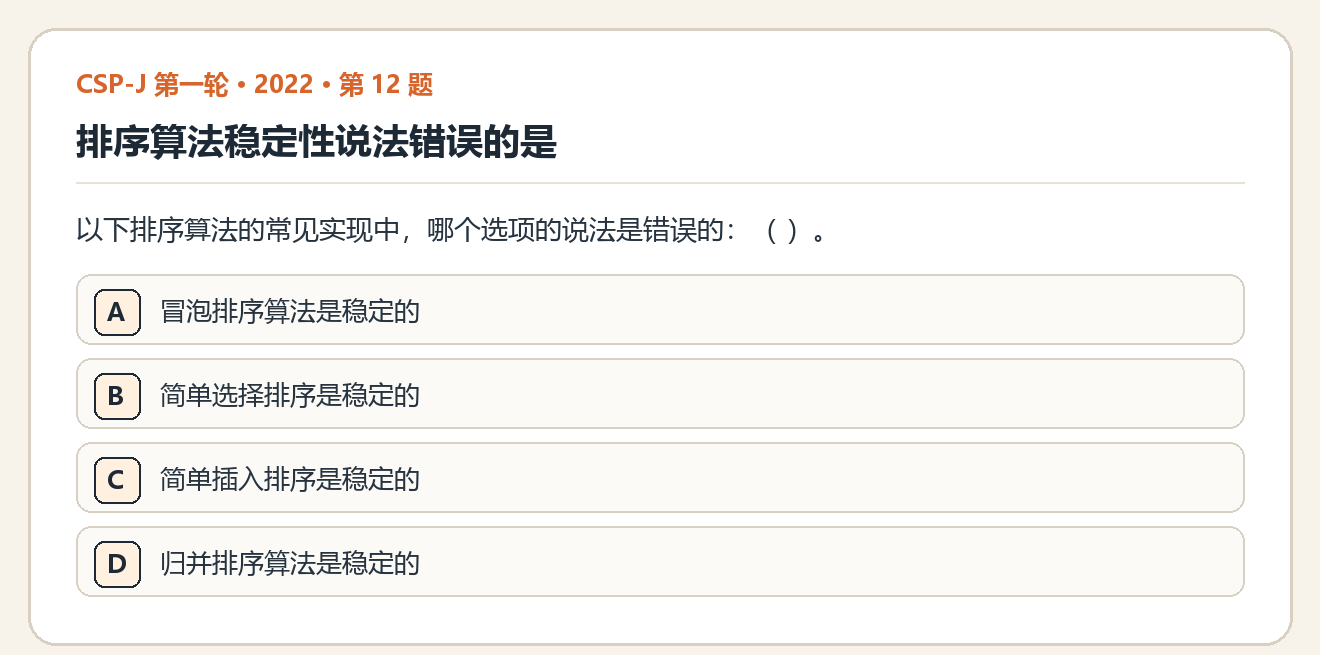
Task: Click empty space in option D row
Action: [830, 564]
